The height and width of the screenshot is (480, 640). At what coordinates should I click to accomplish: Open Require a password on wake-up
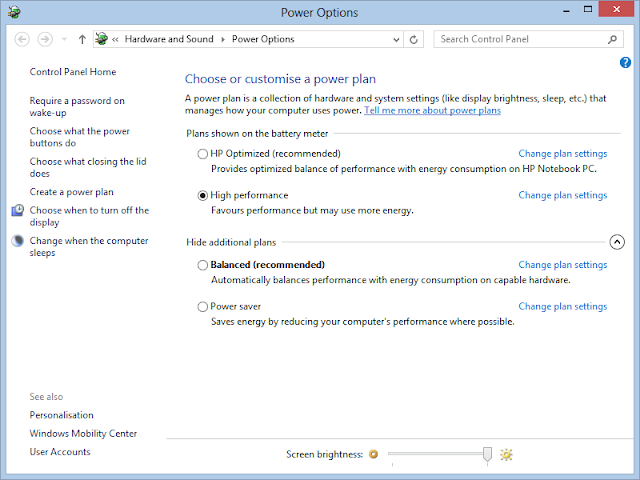pyautogui.click(x=77, y=107)
